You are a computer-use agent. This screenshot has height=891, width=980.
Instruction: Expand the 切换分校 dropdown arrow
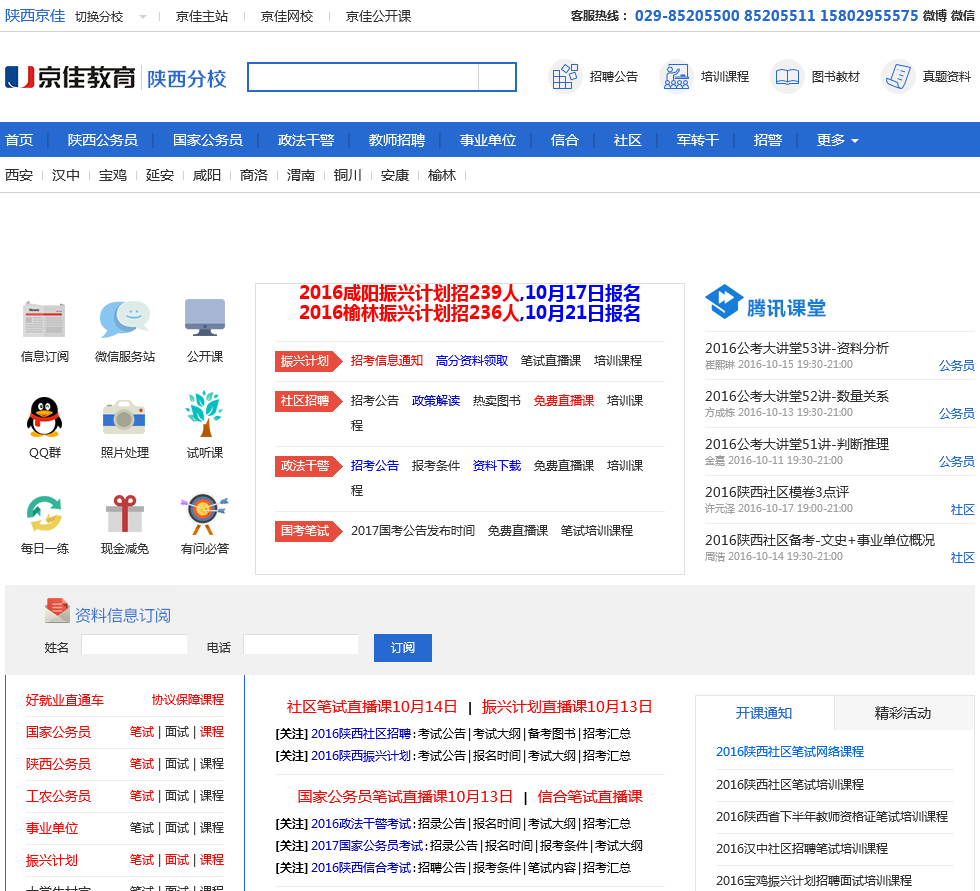coord(143,17)
